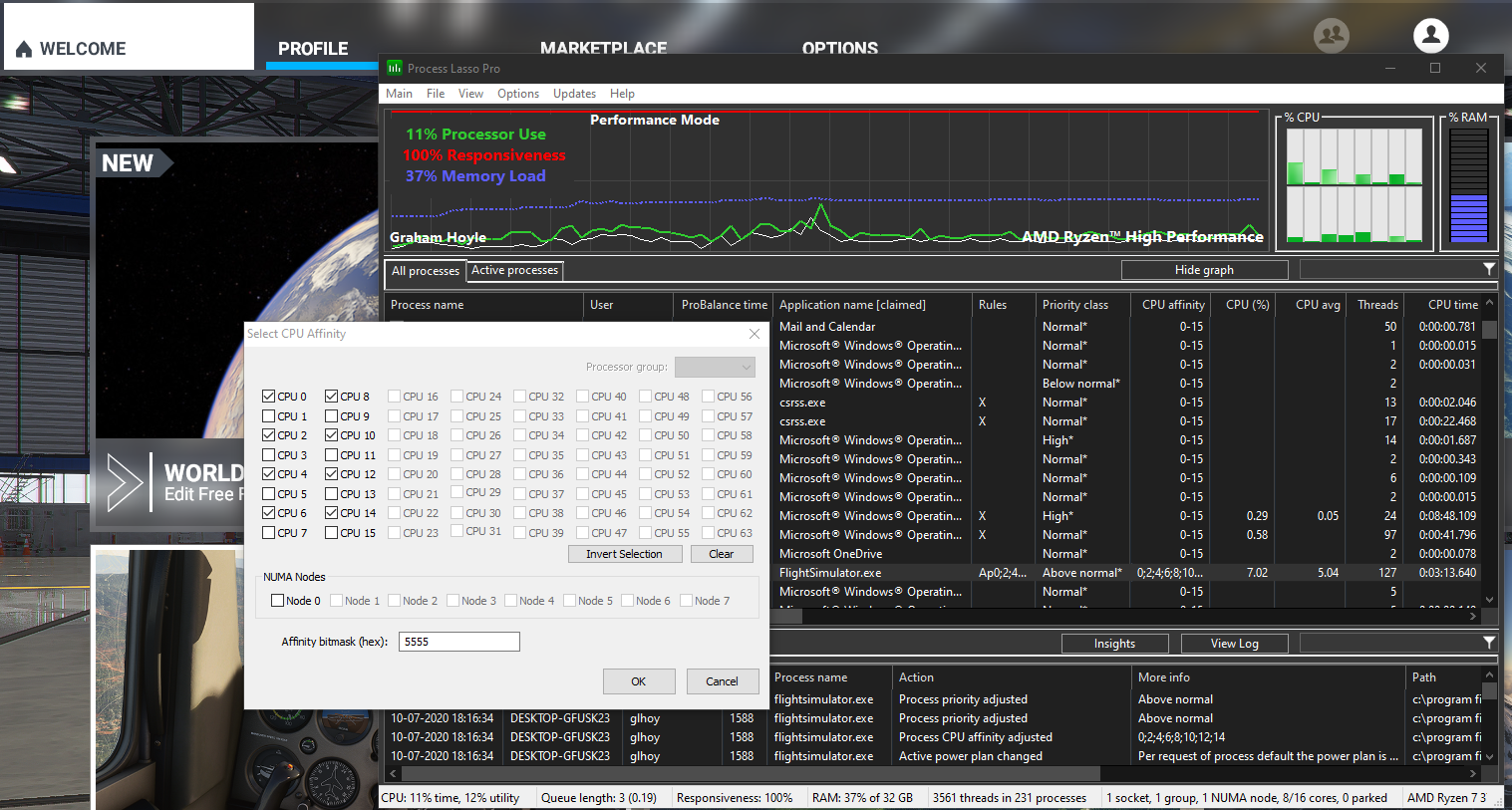Click the NEW banner thumbnail in Flight Simulator
The width and height of the screenshot is (1512, 810).
coord(236,289)
